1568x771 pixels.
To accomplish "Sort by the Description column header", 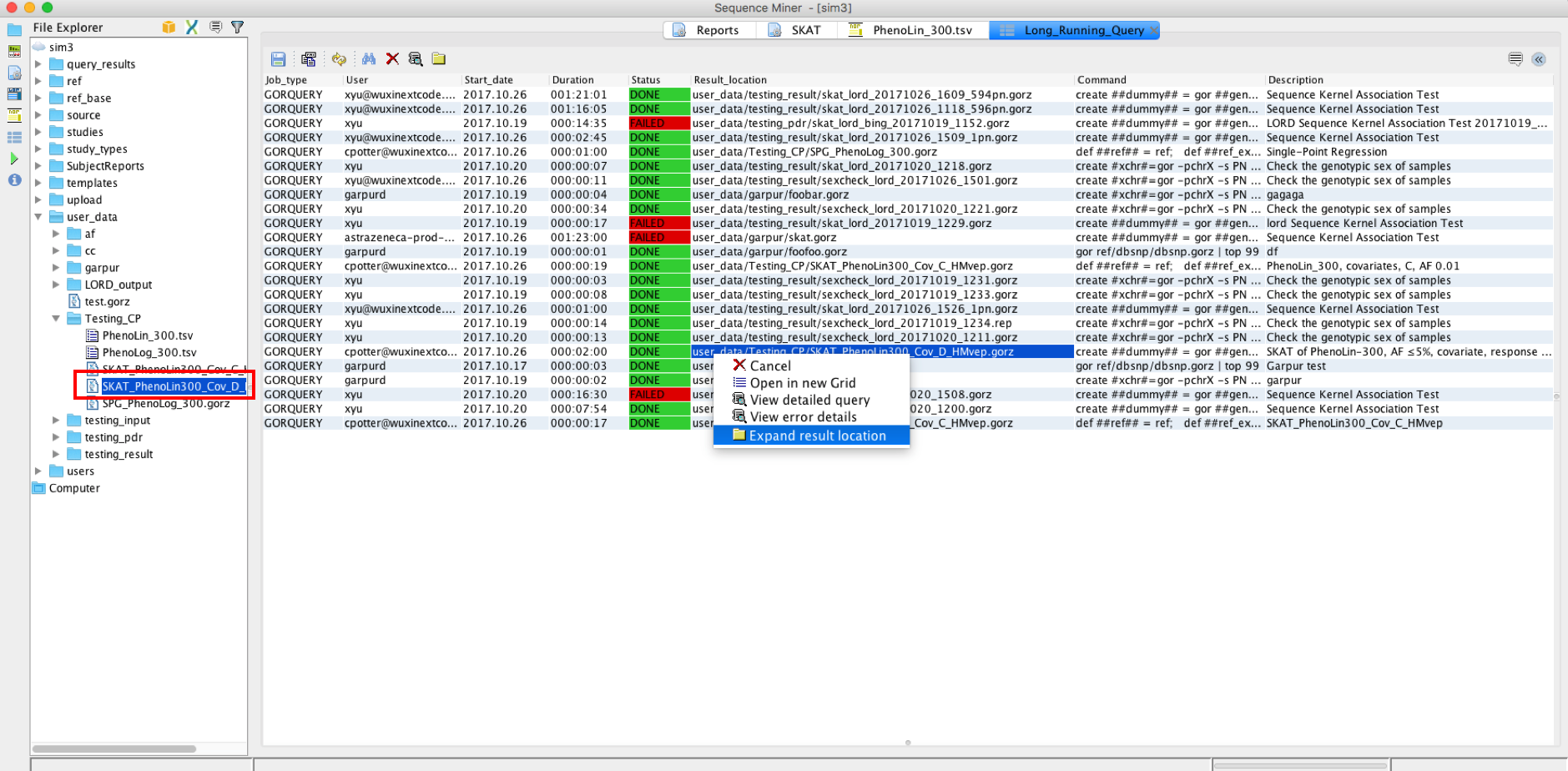I will tap(1409, 80).
